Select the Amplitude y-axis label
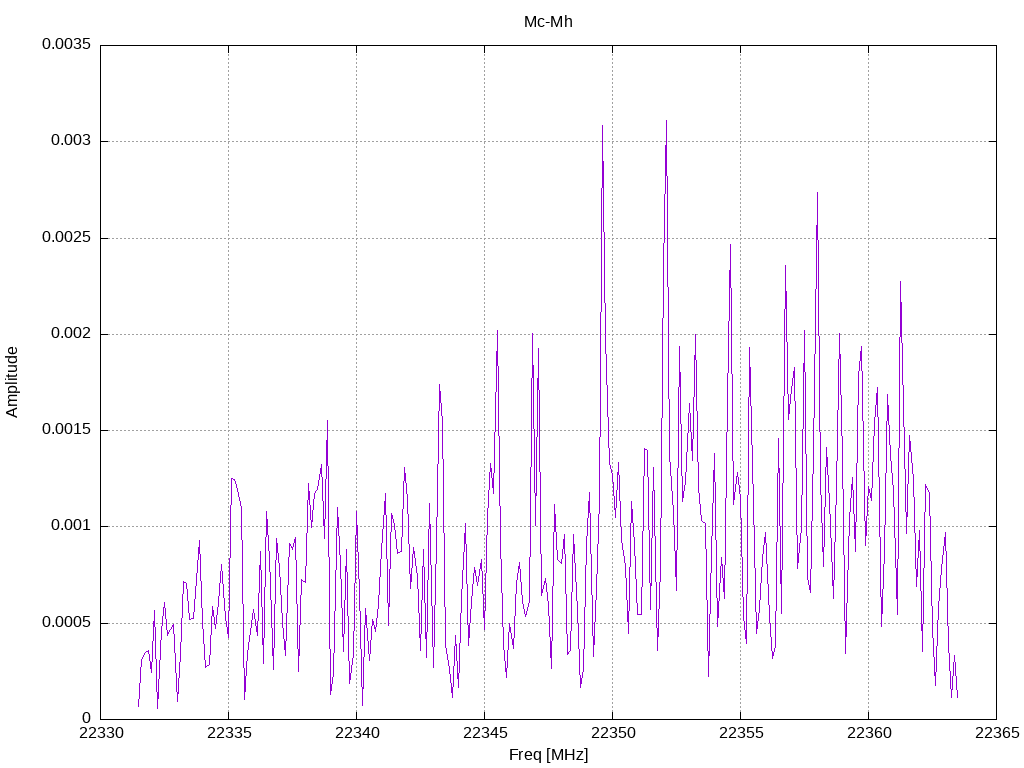Viewport: 1024px width, 768px height. click(12, 382)
